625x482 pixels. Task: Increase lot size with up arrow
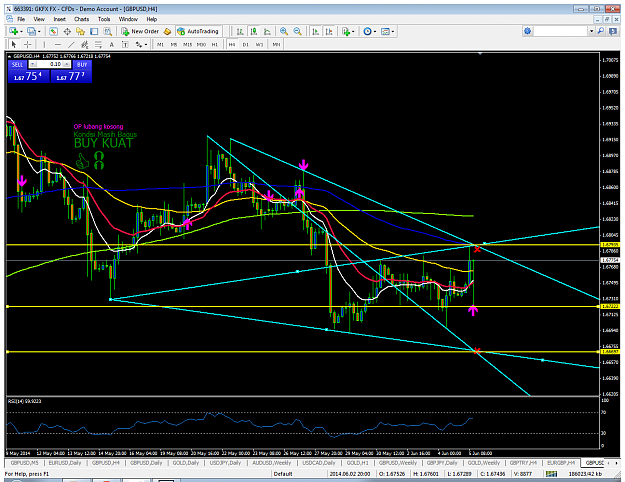pos(67,64)
